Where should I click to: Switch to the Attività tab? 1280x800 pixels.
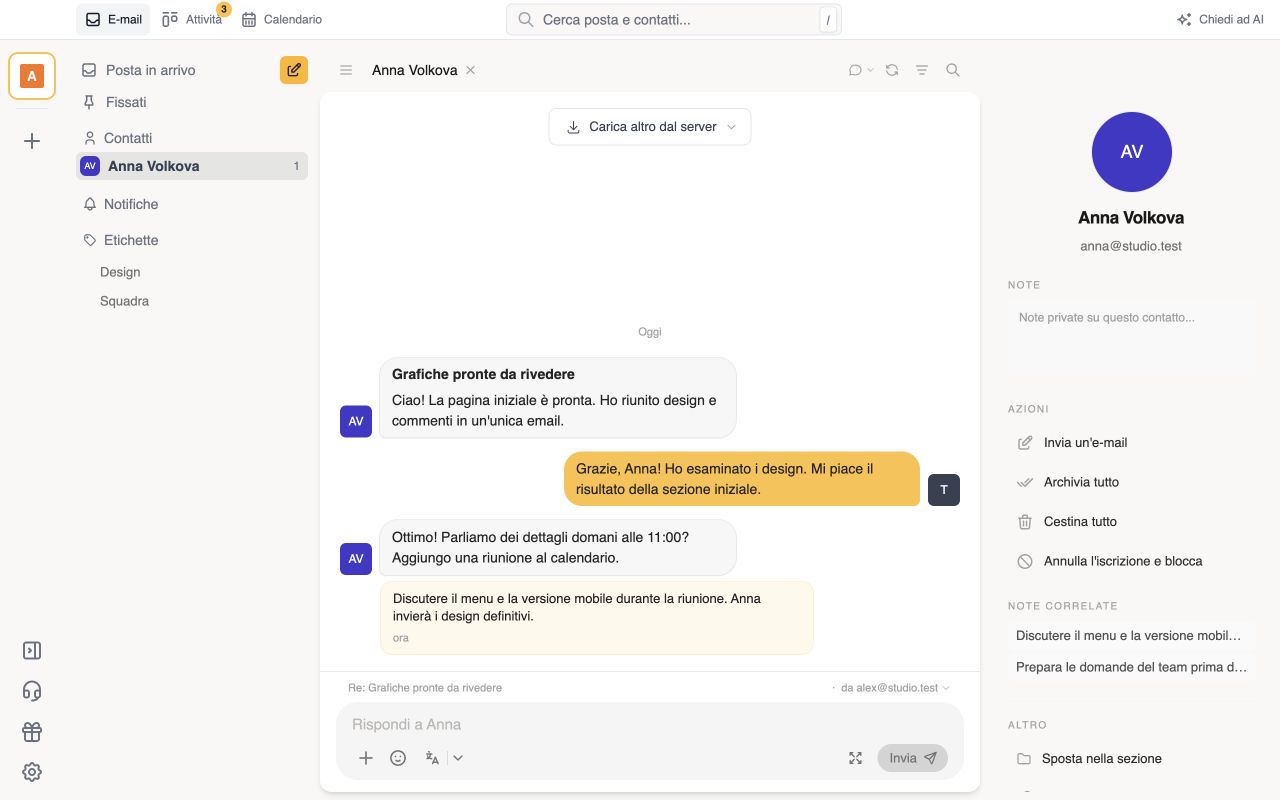pos(193,19)
